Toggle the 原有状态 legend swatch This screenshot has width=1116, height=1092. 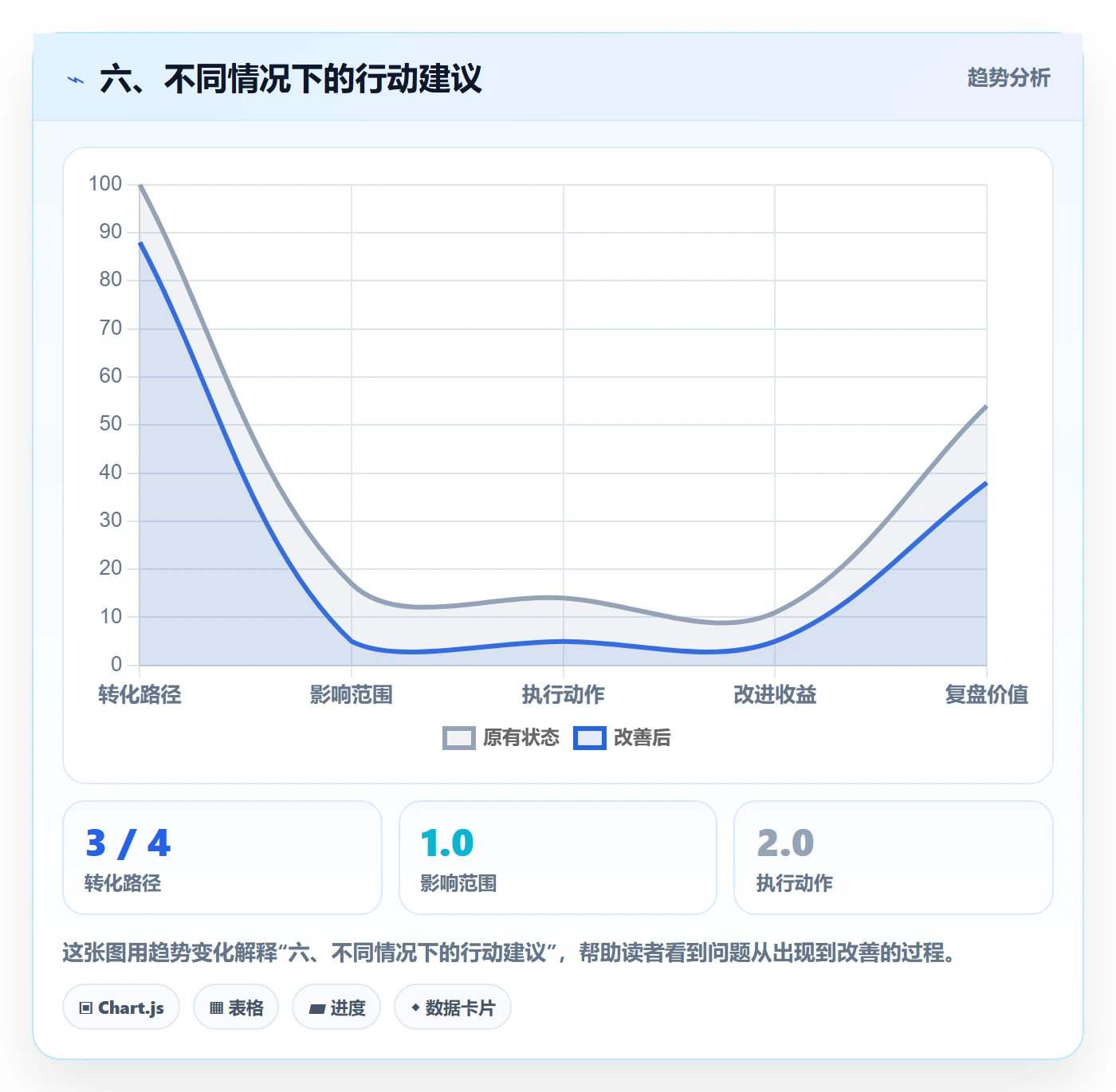click(459, 738)
